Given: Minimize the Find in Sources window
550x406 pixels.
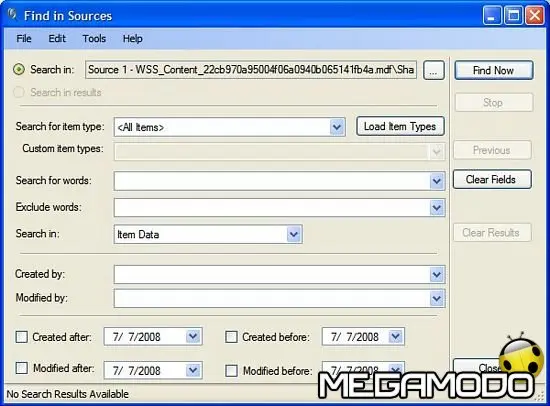Looking at the screenshot, I should [x=492, y=15].
